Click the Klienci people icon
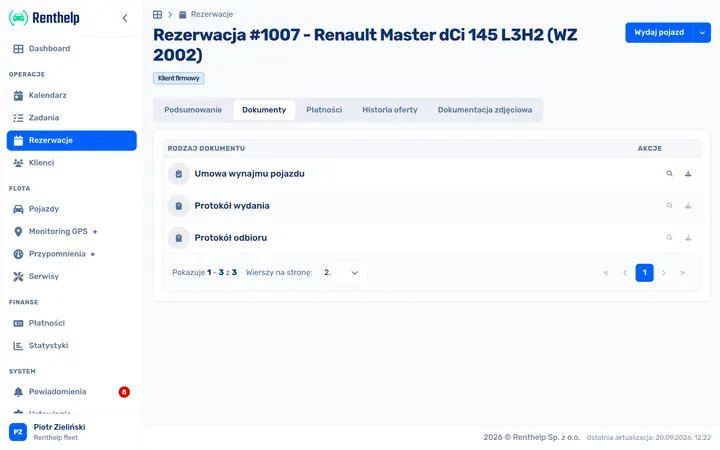The width and height of the screenshot is (720, 450). 18,163
